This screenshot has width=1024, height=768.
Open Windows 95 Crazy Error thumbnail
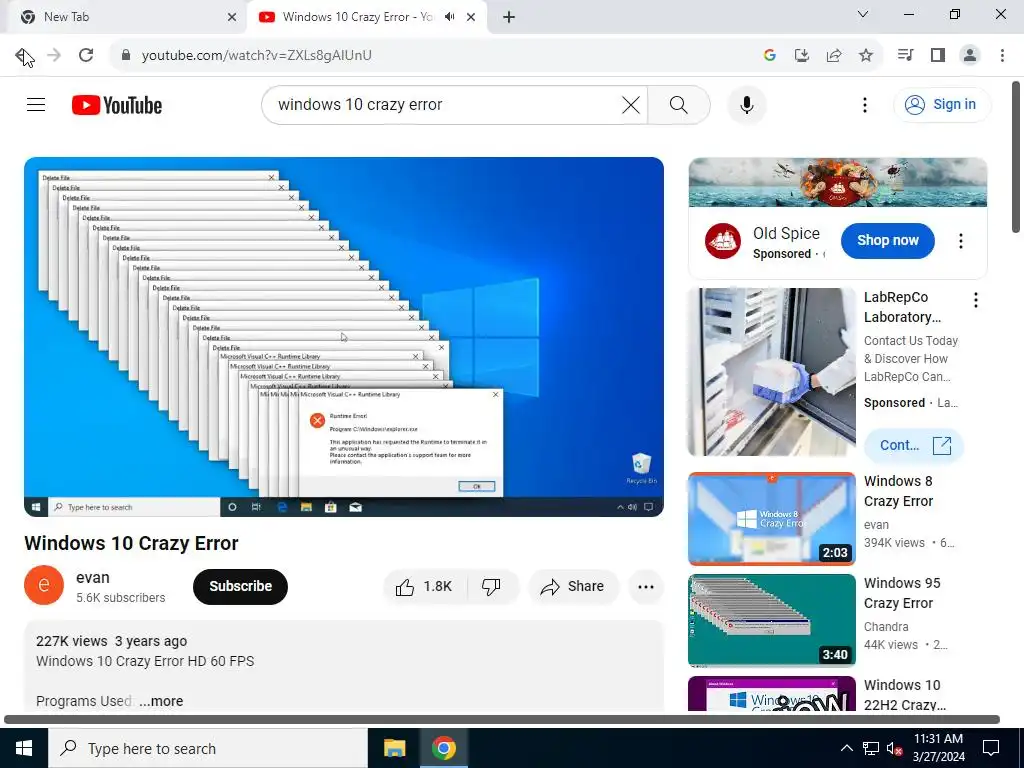tap(772, 620)
